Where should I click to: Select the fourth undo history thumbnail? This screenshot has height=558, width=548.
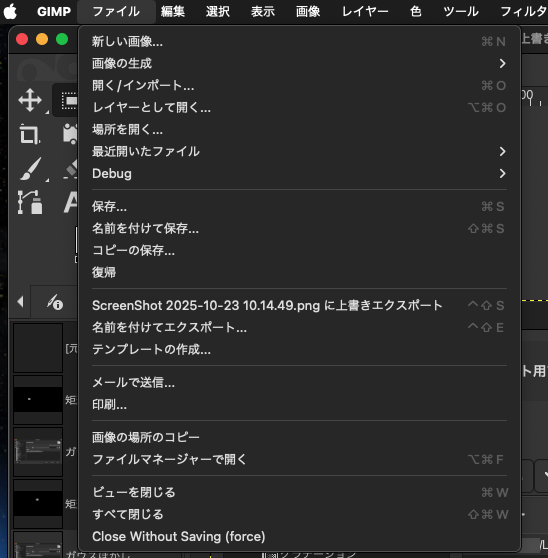pos(38,504)
